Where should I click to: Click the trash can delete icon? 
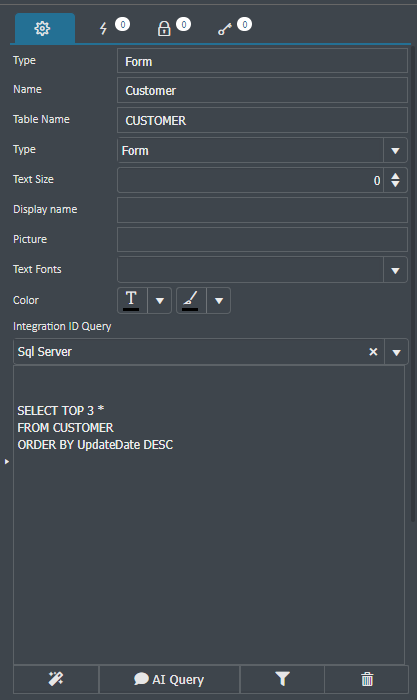click(x=367, y=679)
